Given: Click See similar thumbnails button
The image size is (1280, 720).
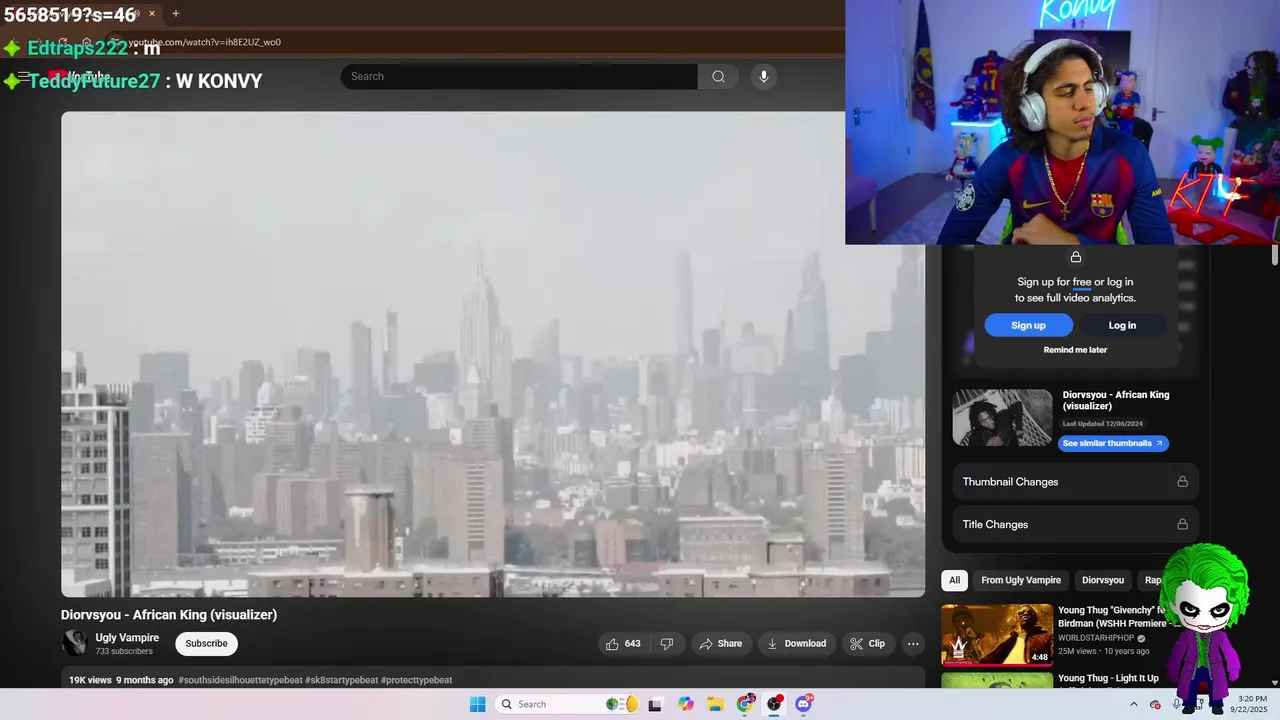Looking at the screenshot, I should (x=1113, y=443).
